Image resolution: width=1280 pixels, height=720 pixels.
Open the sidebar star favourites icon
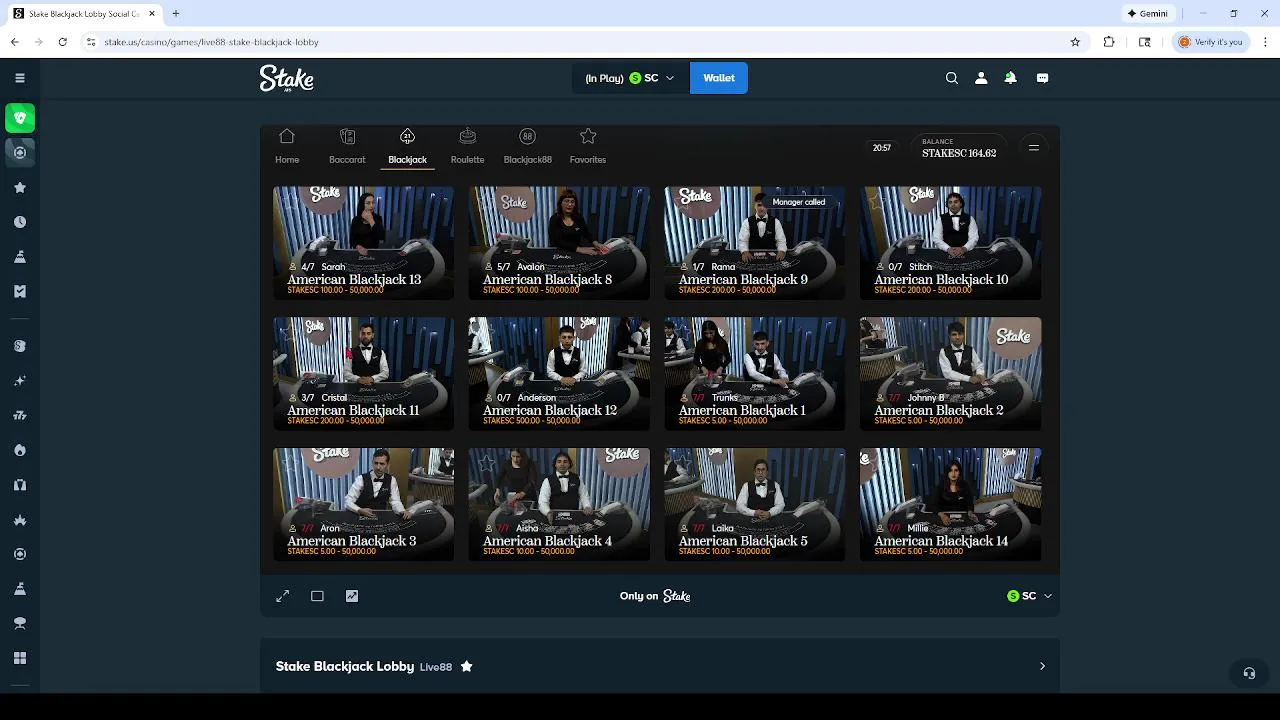(20, 188)
